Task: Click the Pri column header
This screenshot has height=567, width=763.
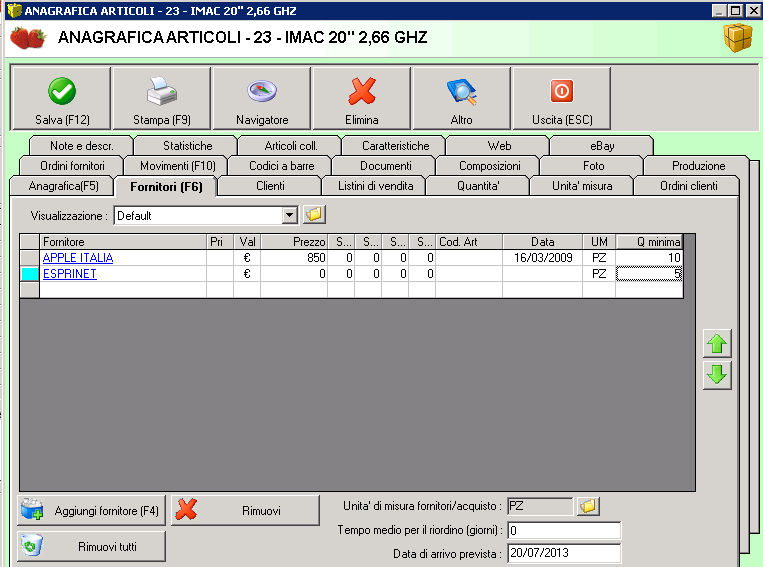Action: point(220,242)
